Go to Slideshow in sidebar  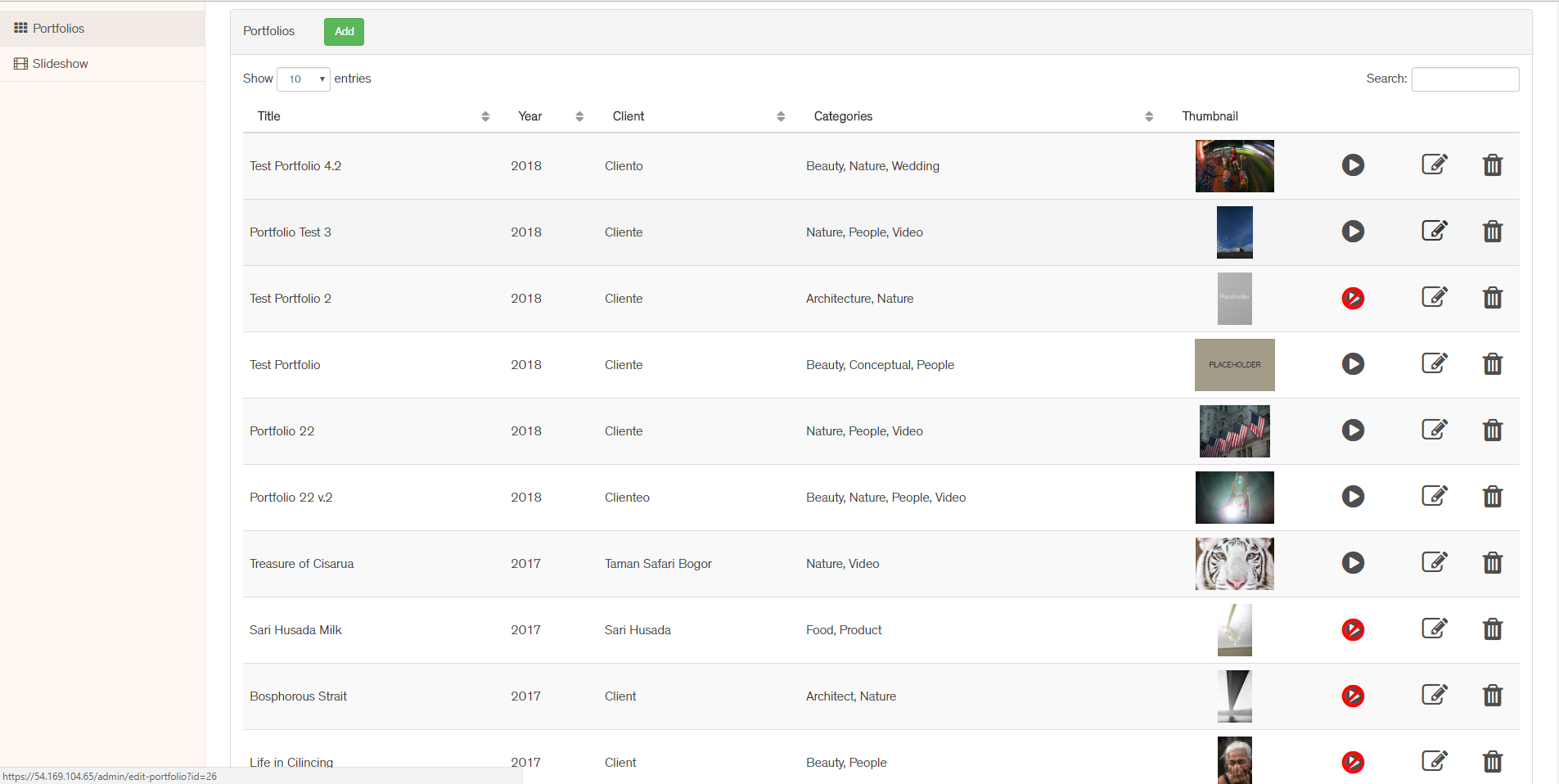coord(60,64)
